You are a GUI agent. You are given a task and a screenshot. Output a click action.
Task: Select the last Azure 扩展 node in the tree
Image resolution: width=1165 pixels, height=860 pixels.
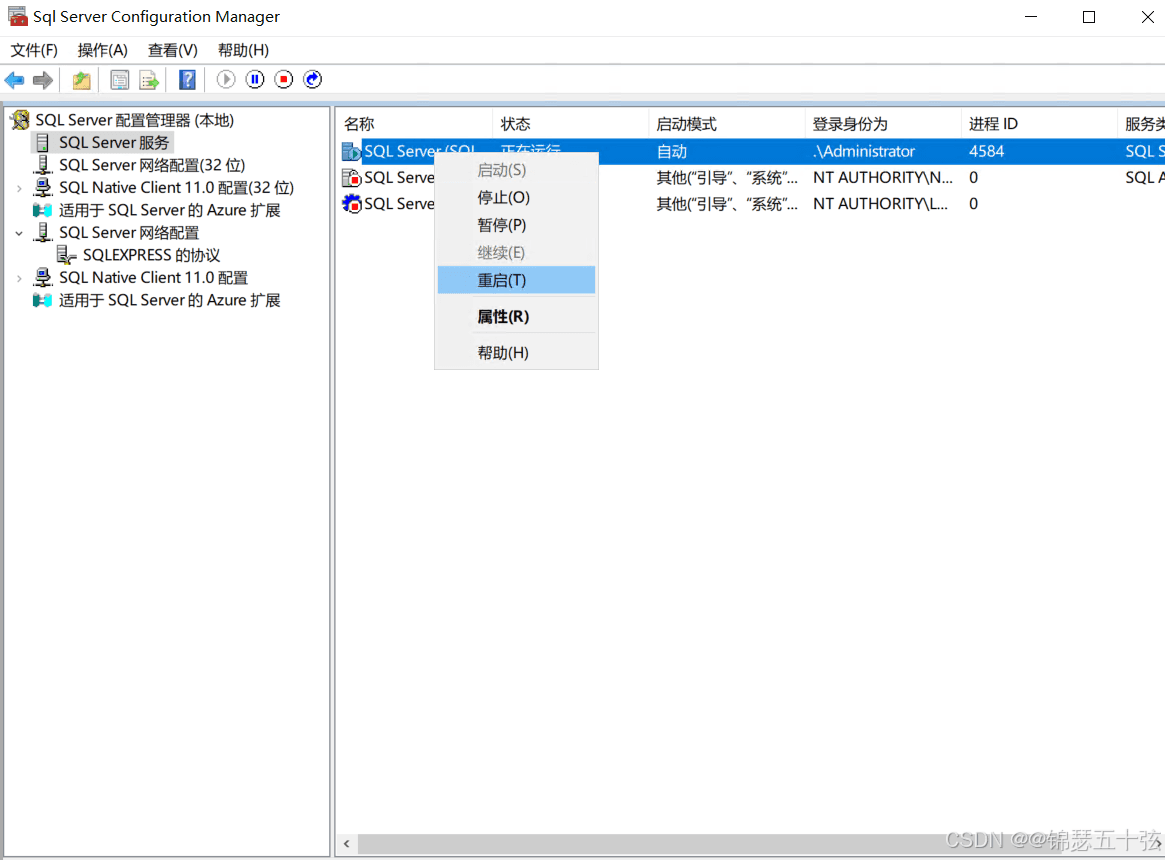click(x=169, y=300)
